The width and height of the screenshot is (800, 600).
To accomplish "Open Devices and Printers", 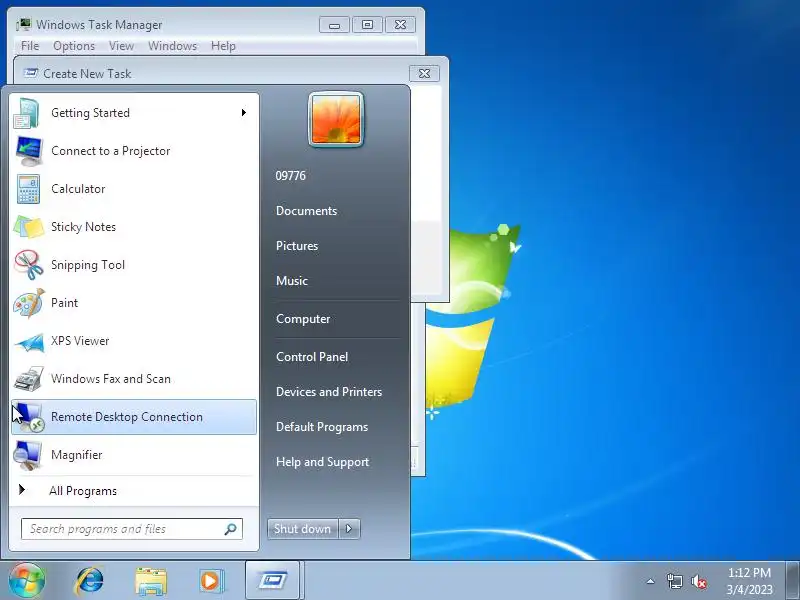I will [329, 392].
